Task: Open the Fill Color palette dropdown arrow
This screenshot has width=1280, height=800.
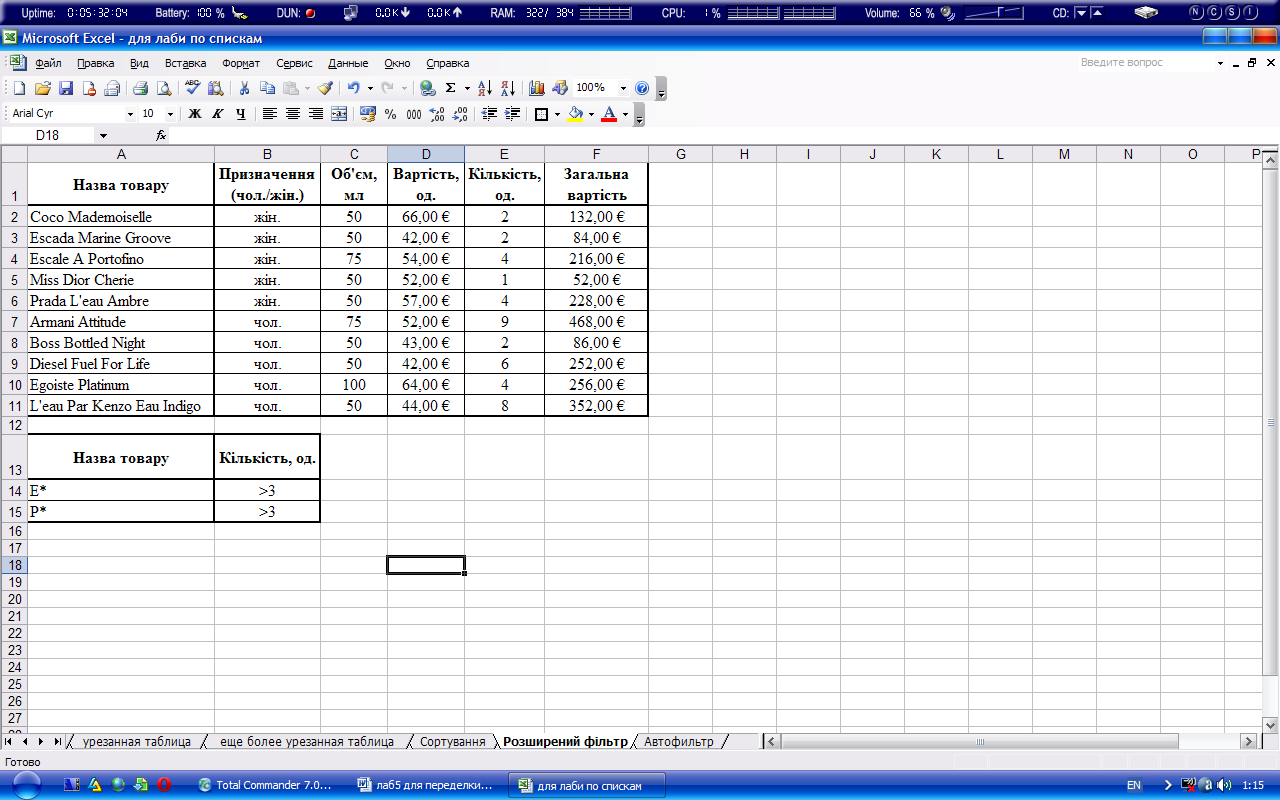Action: [591, 114]
